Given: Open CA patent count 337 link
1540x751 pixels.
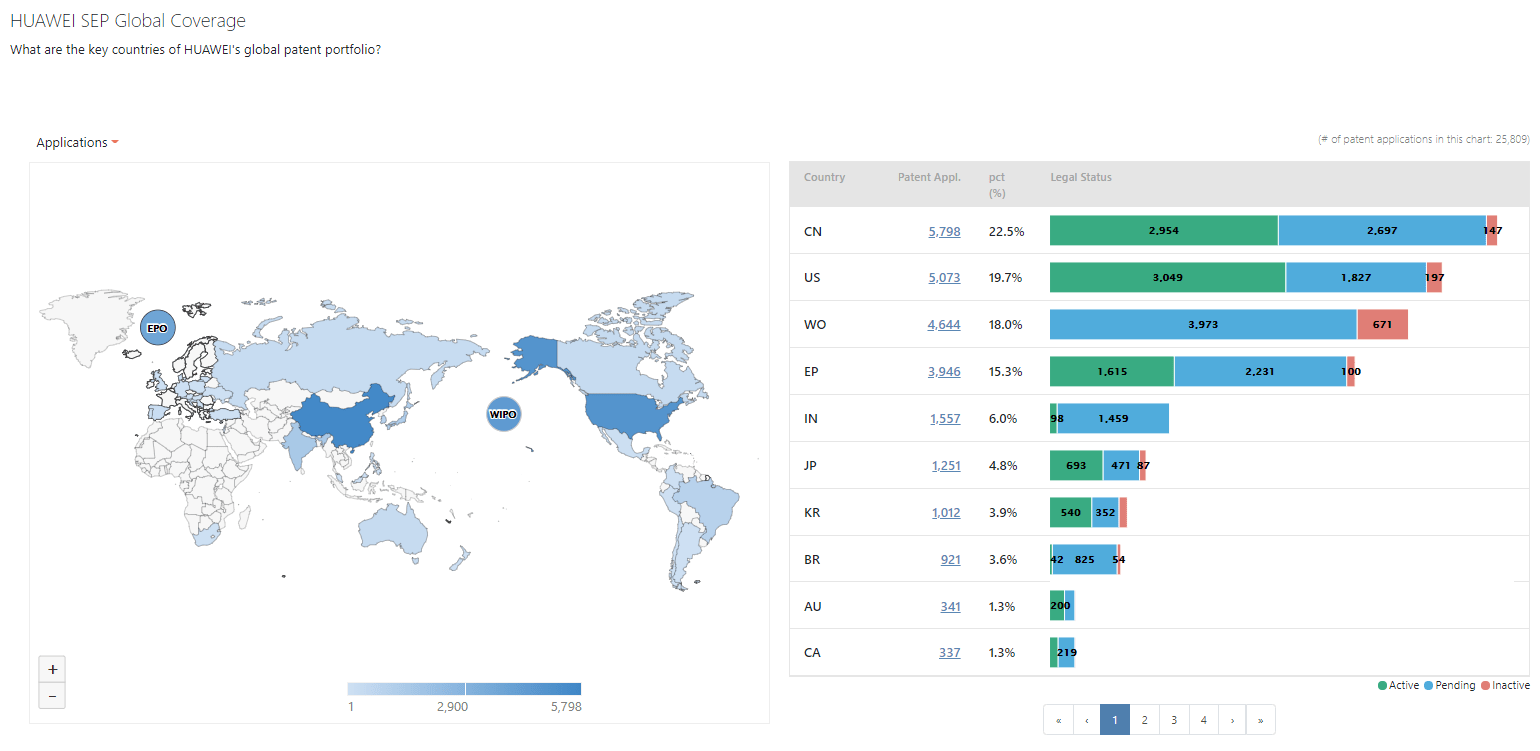Looking at the screenshot, I should 950,653.
